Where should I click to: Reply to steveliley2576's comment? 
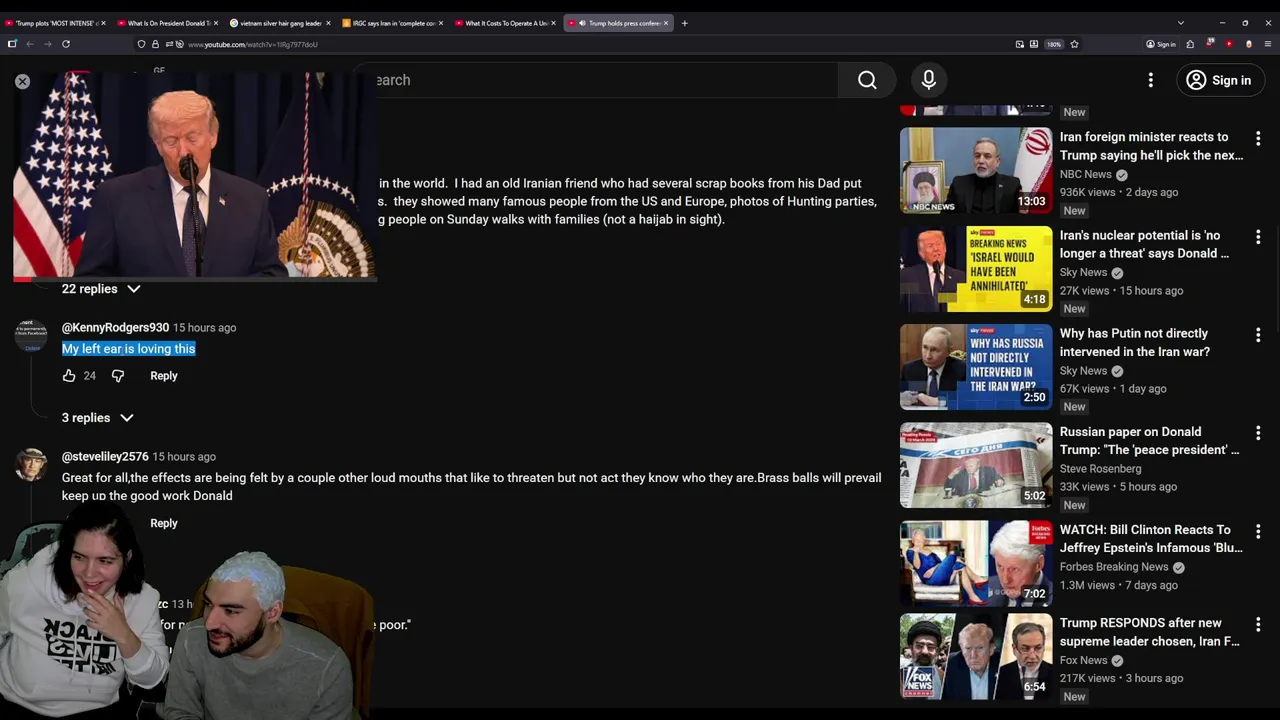[164, 523]
